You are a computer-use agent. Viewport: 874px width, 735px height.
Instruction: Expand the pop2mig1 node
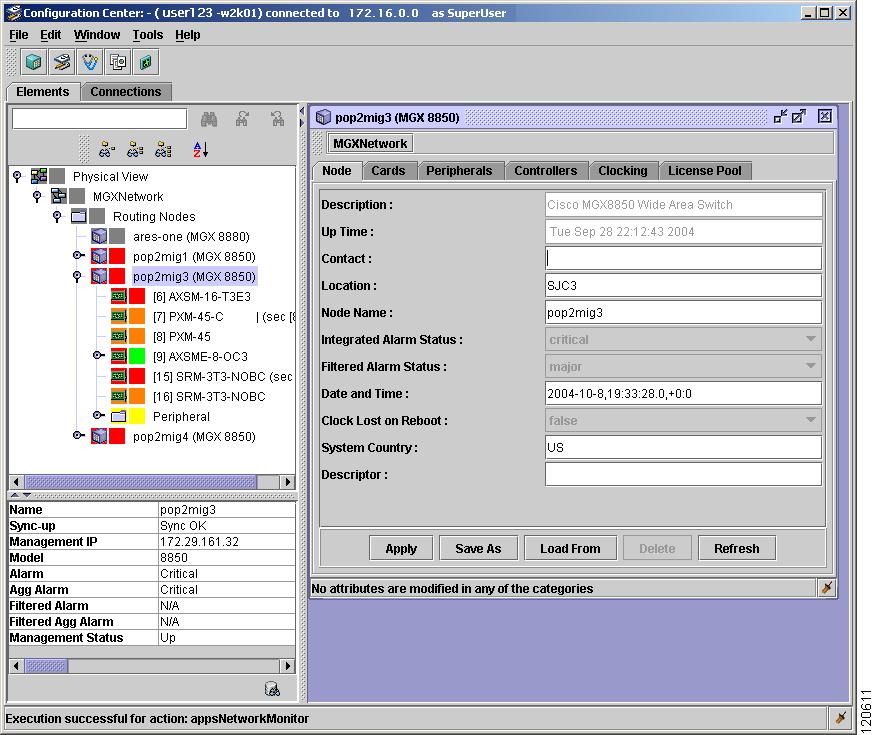(x=78, y=256)
